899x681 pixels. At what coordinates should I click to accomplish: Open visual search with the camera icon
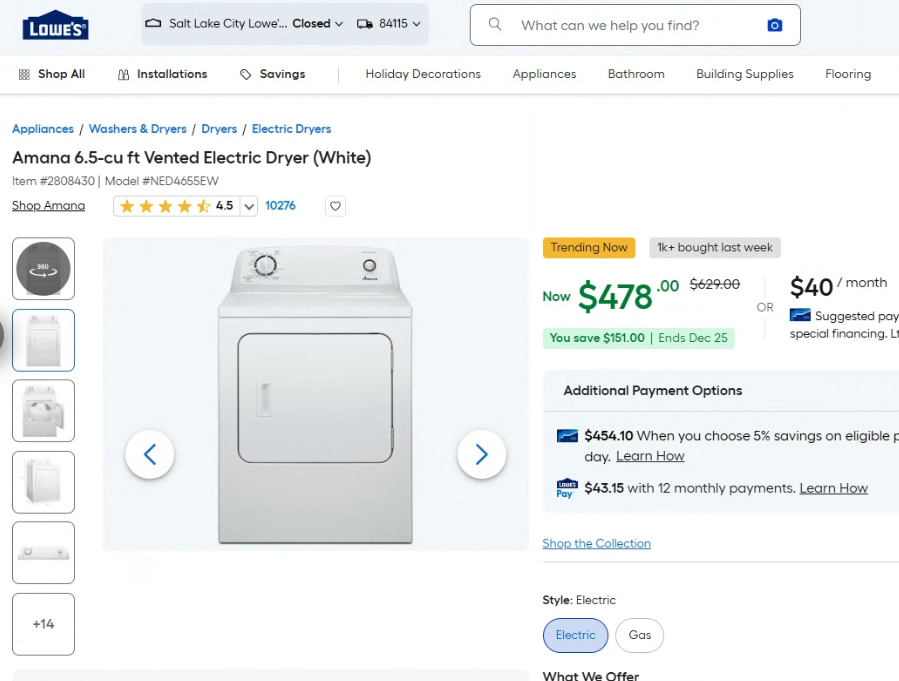(775, 24)
